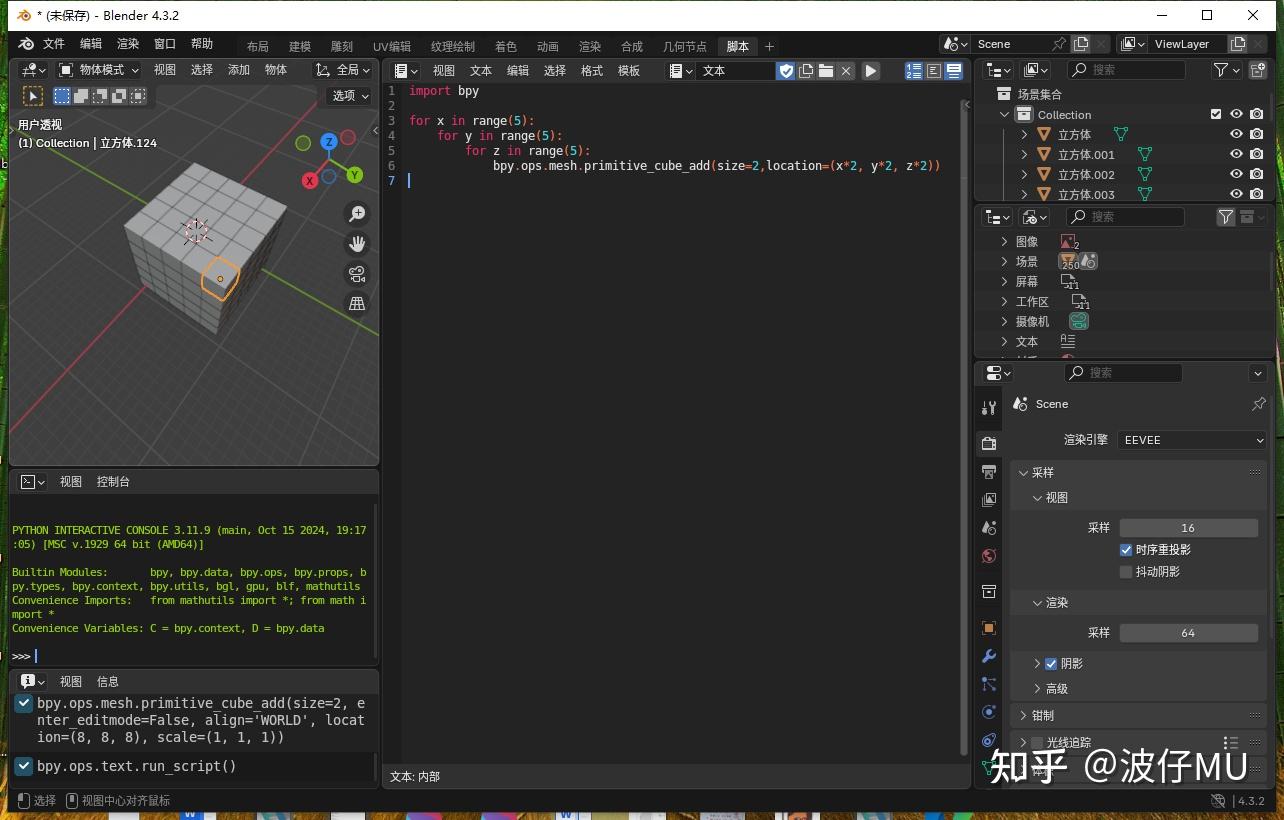Expand 立方体.002 in the outliner

1022,174
